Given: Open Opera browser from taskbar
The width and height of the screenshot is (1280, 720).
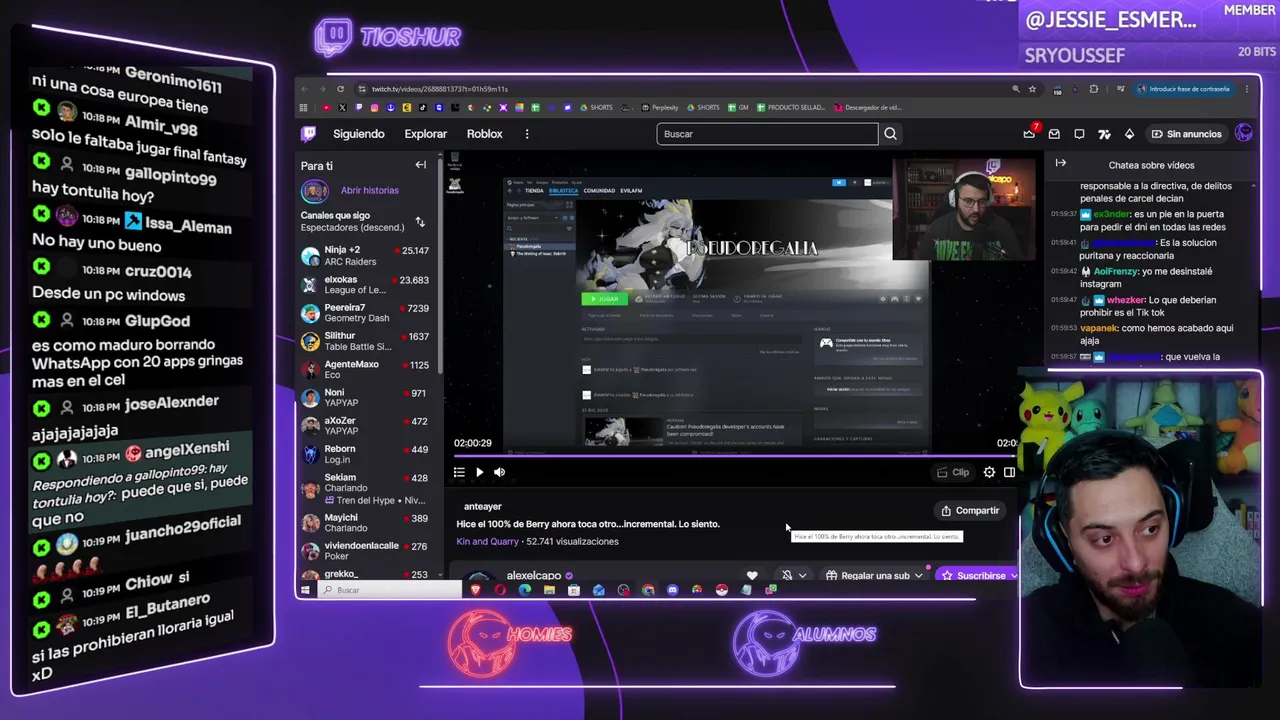Looking at the screenshot, I should click(x=500, y=590).
